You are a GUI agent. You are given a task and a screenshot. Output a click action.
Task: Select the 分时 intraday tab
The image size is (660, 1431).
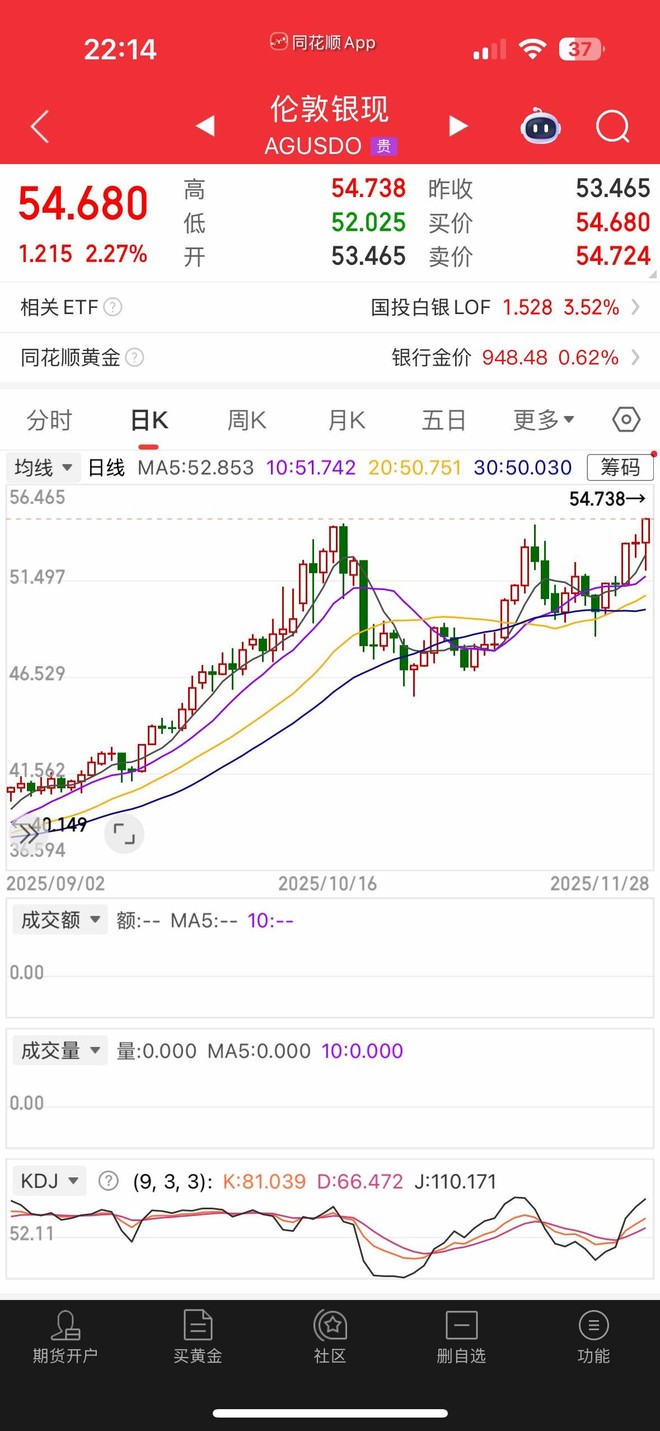49,420
